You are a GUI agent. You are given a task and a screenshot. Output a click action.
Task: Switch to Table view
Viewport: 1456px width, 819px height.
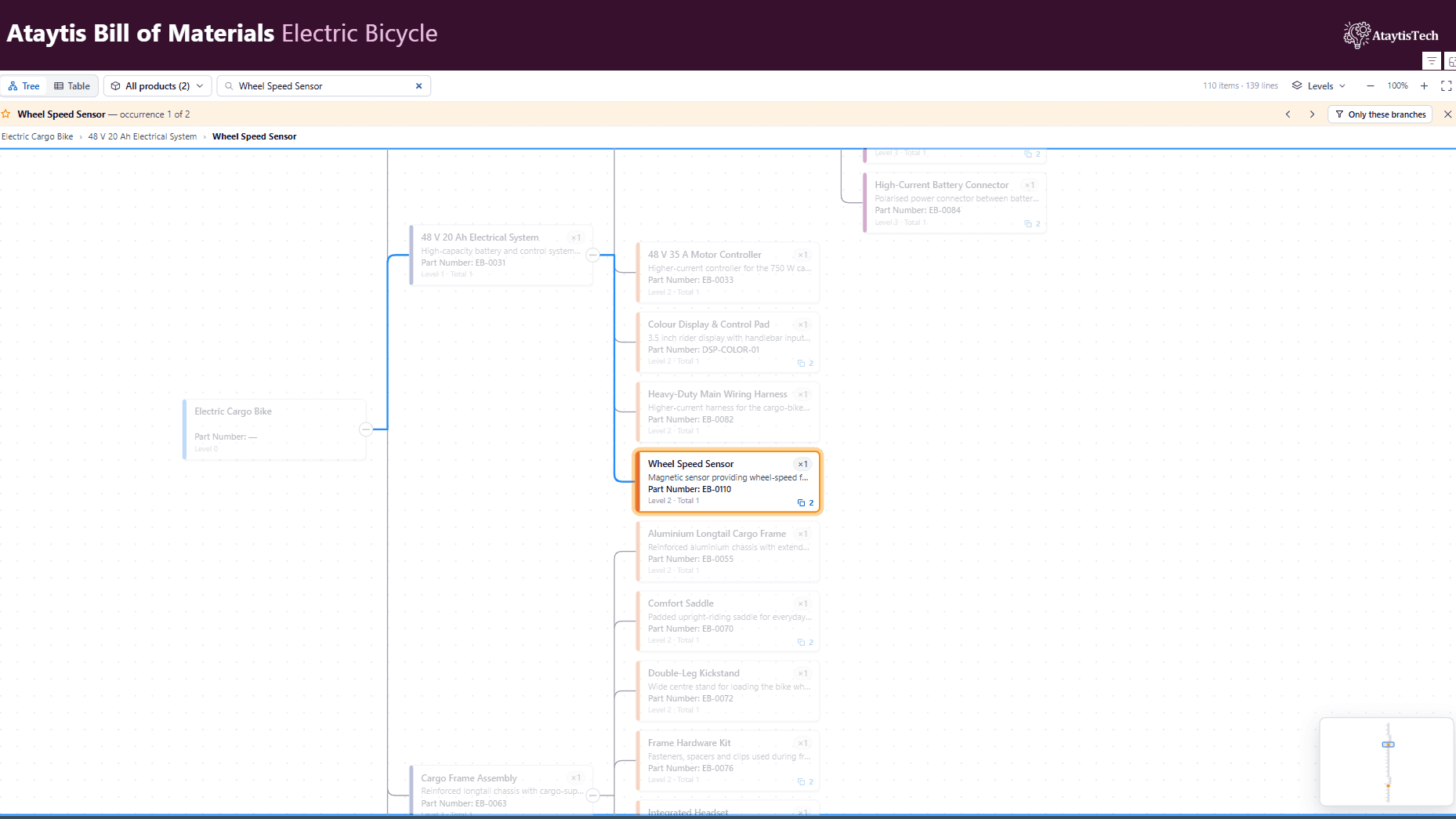click(x=72, y=86)
